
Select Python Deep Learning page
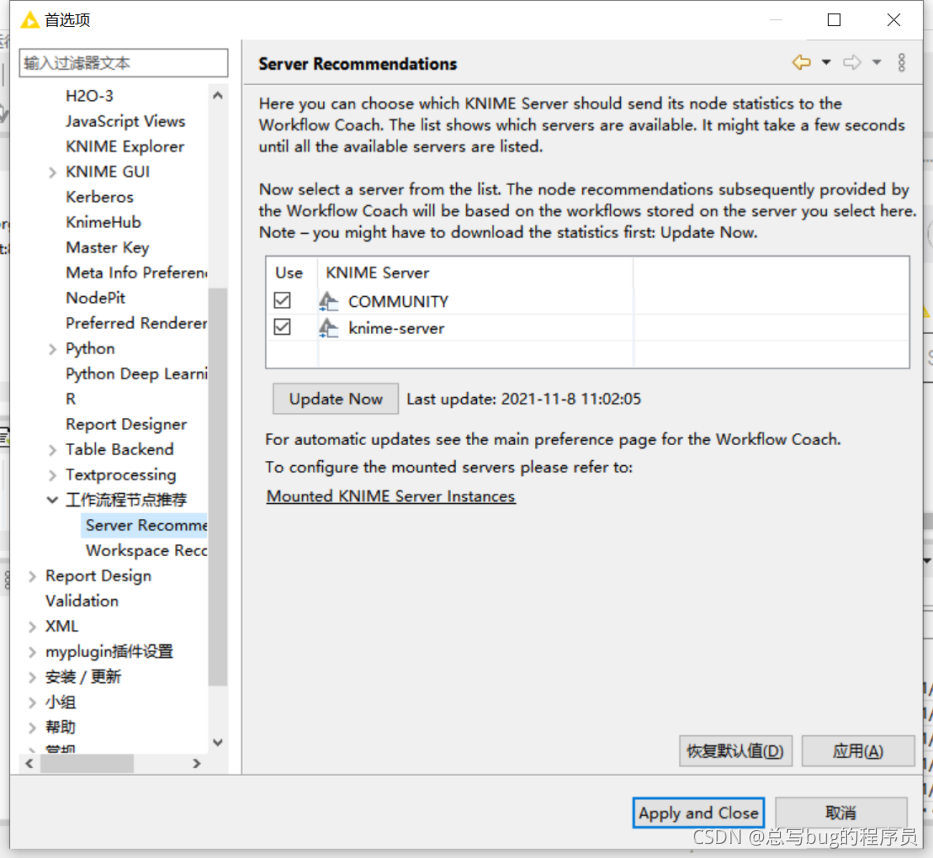pos(136,374)
